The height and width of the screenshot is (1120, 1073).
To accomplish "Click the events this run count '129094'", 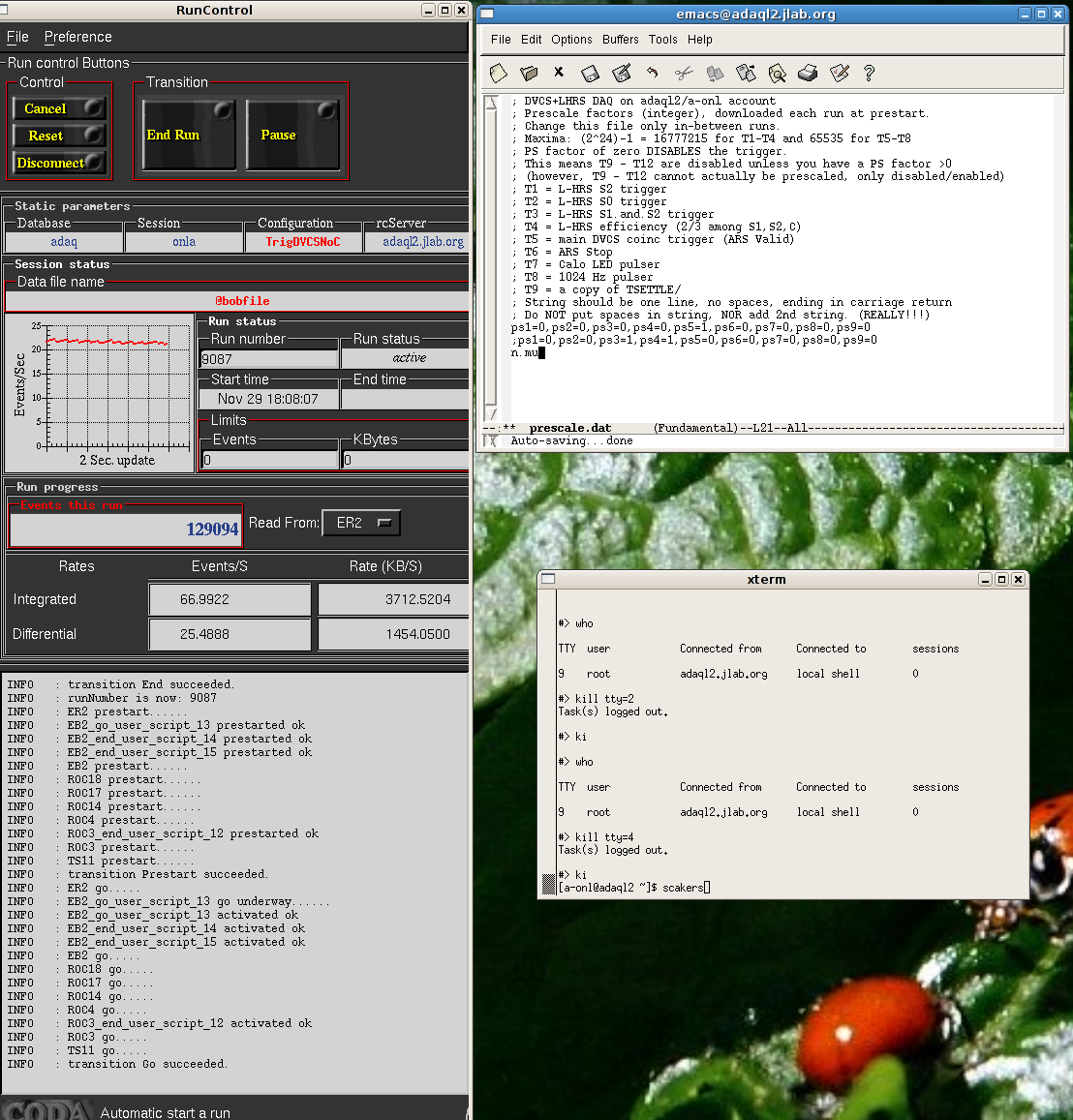I will click(212, 530).
